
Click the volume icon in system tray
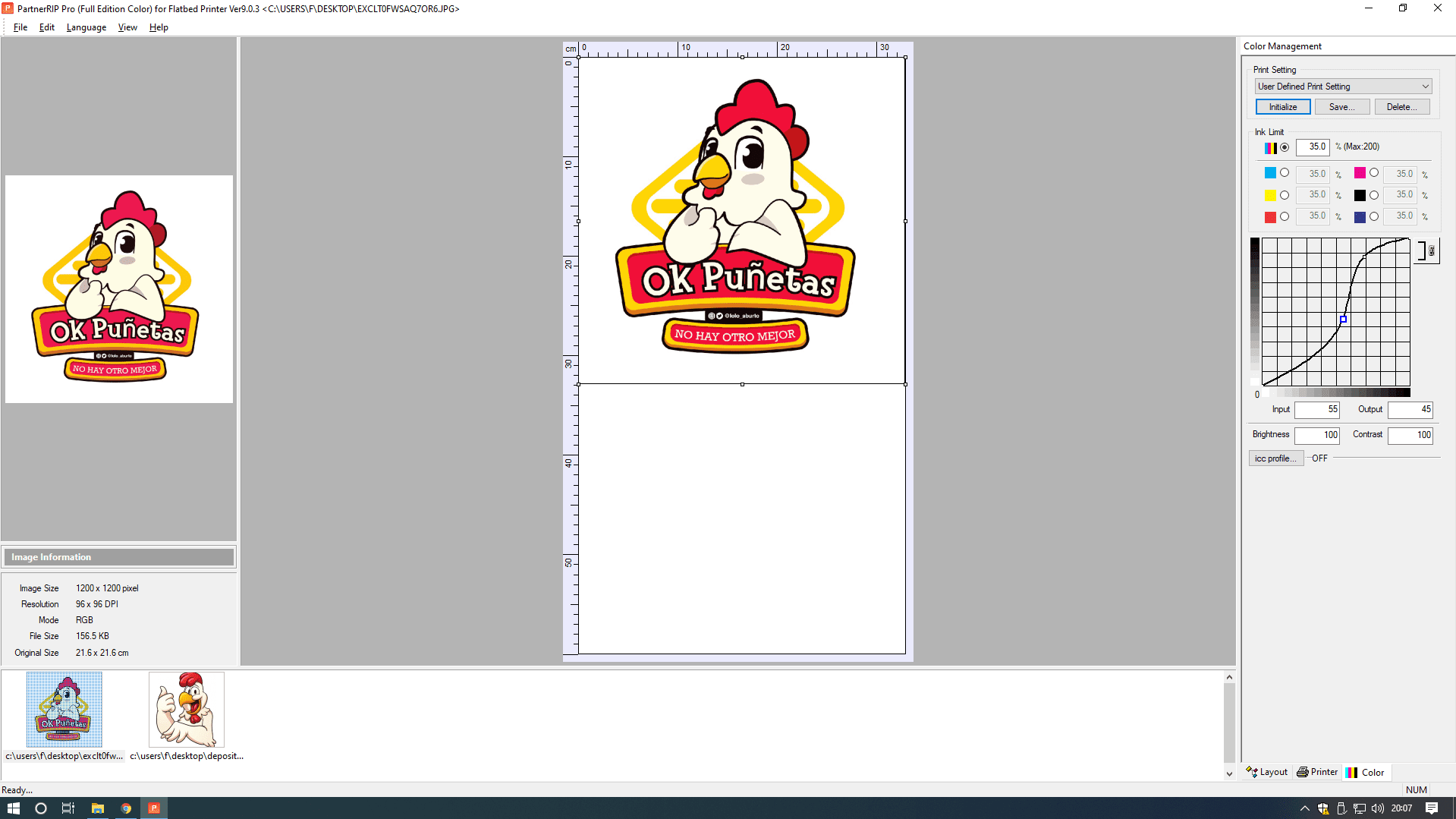pyautogui.click(x=1377, y=808)
